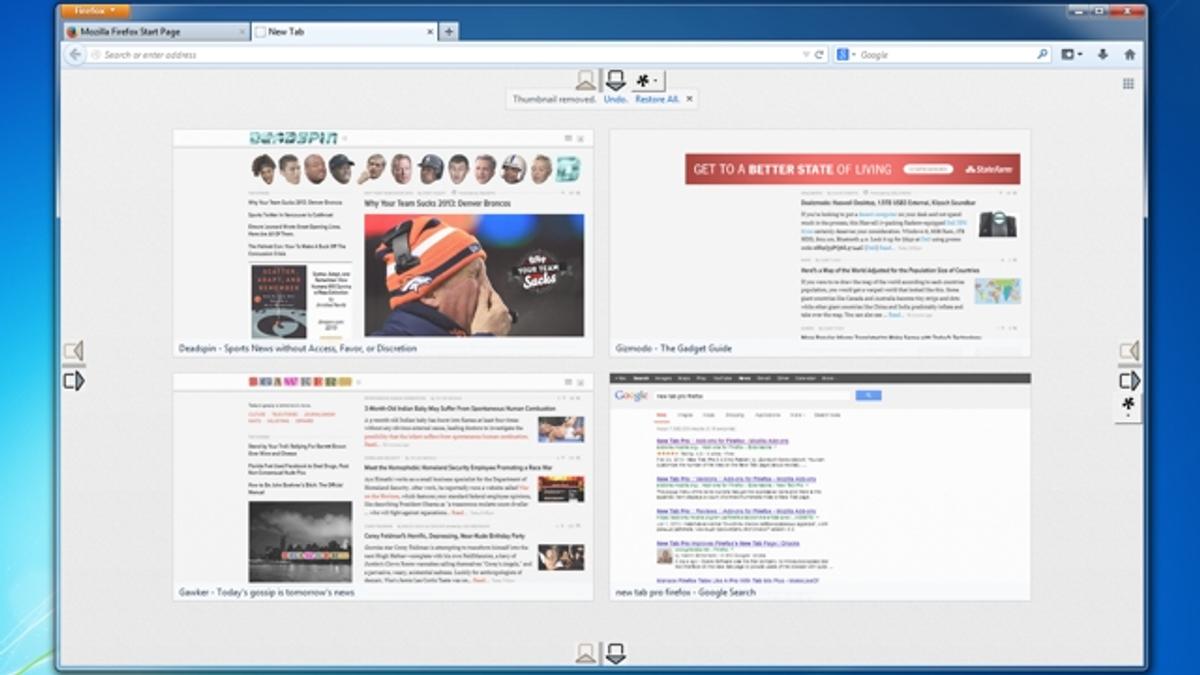Image resolution: width=1200 pixels, height=675 pixels.
Task: Click the Restore All link
Action: 657,99
